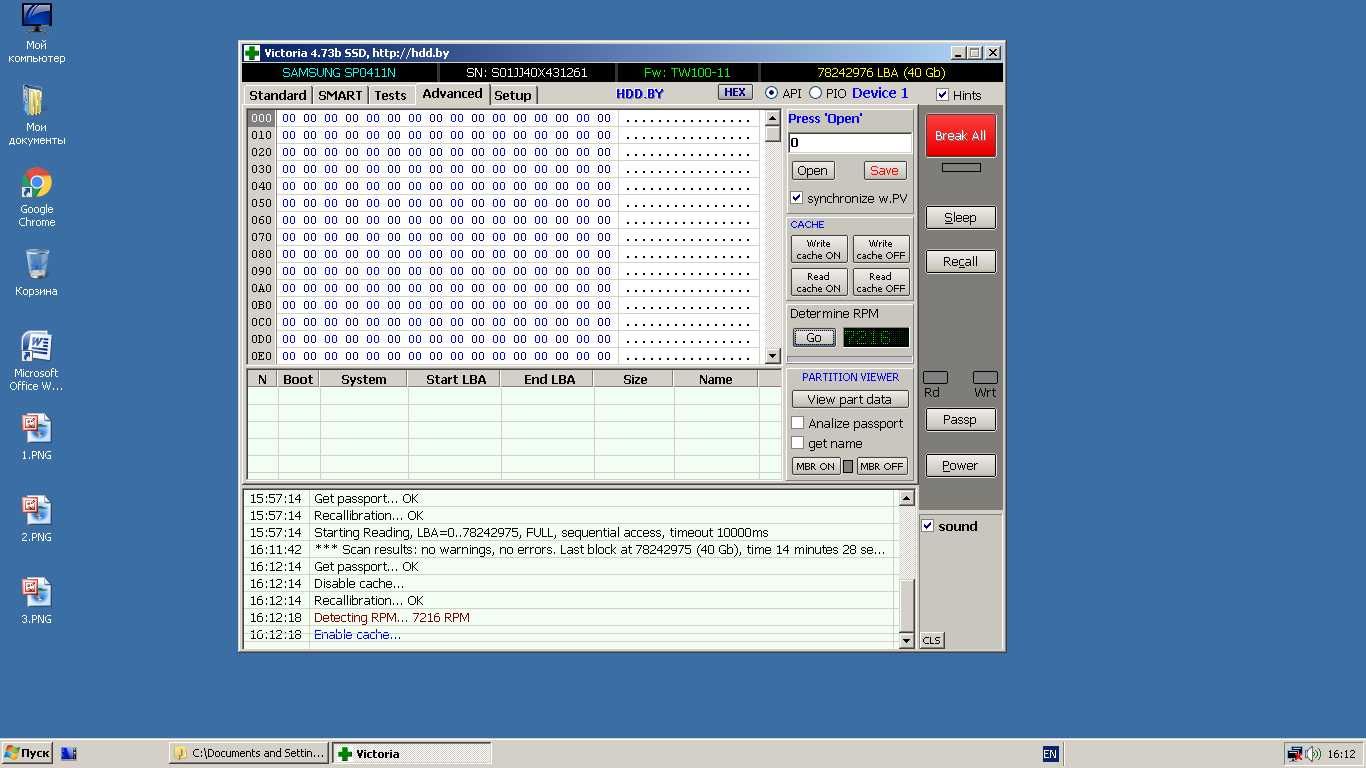
Task: Click hex row offset 0A0
Action: [x=261, y=288]
